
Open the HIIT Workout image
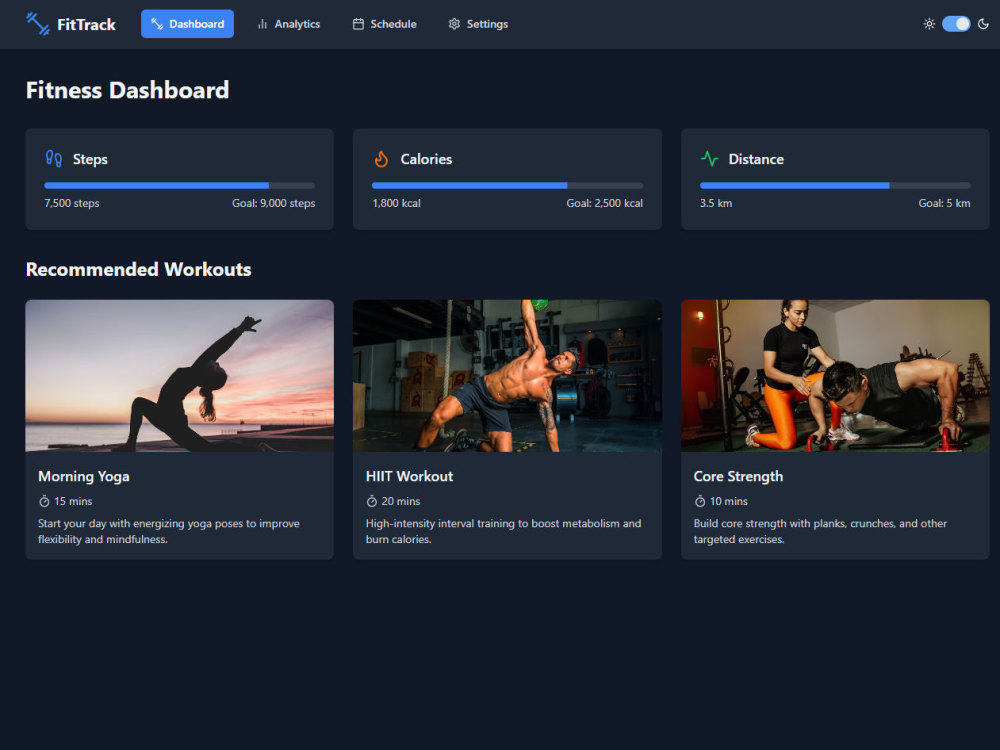(x=508, y=376)
